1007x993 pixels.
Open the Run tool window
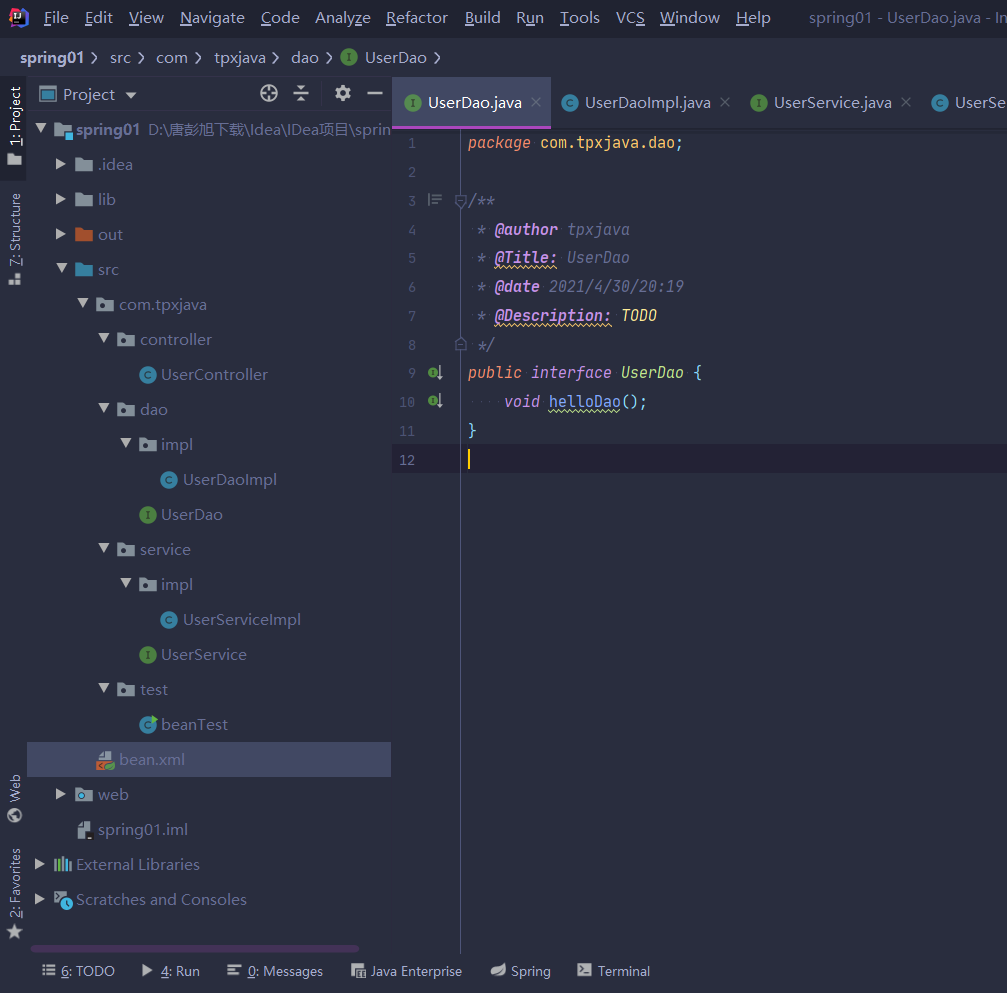coord(171,971)
